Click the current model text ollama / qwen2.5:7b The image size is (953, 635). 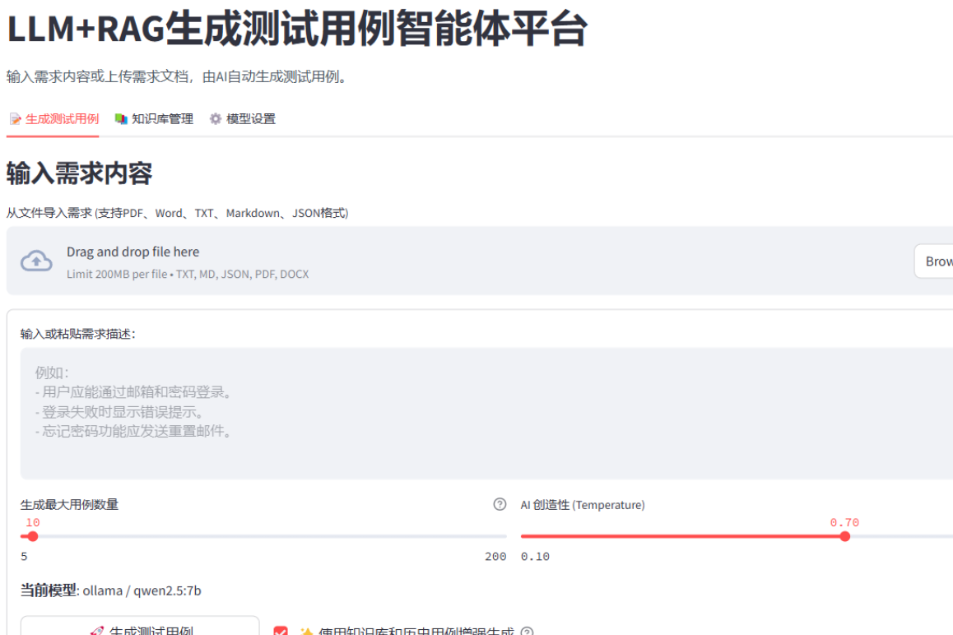(142, 591)
